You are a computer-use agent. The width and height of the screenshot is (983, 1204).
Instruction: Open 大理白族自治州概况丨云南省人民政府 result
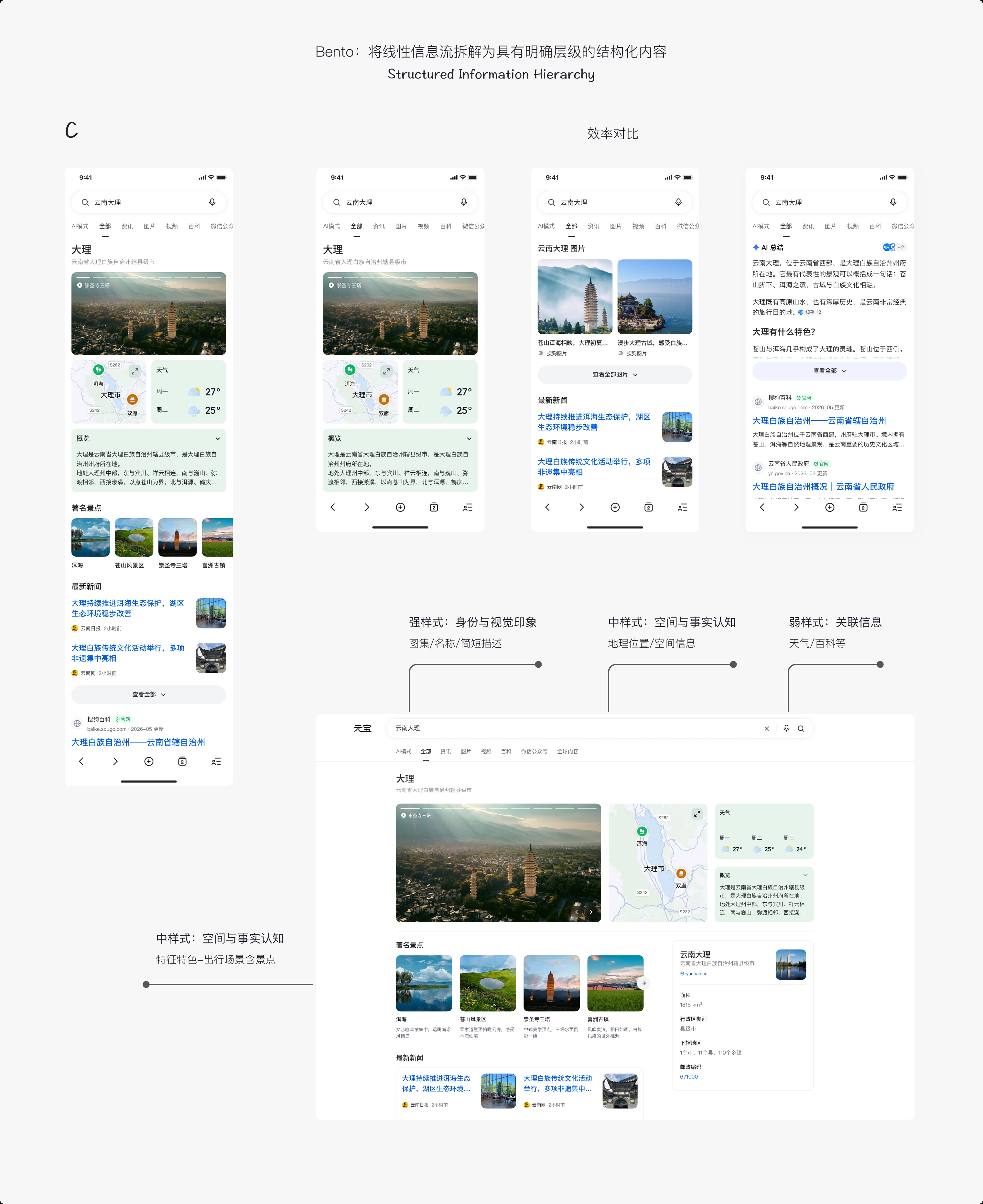pos(823,487)
